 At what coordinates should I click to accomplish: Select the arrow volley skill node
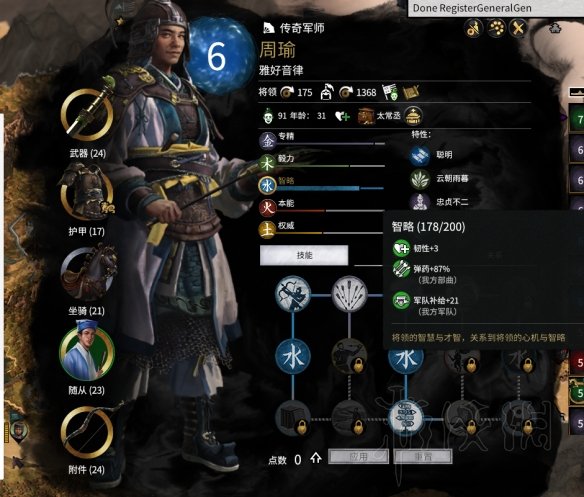(349, 294)
